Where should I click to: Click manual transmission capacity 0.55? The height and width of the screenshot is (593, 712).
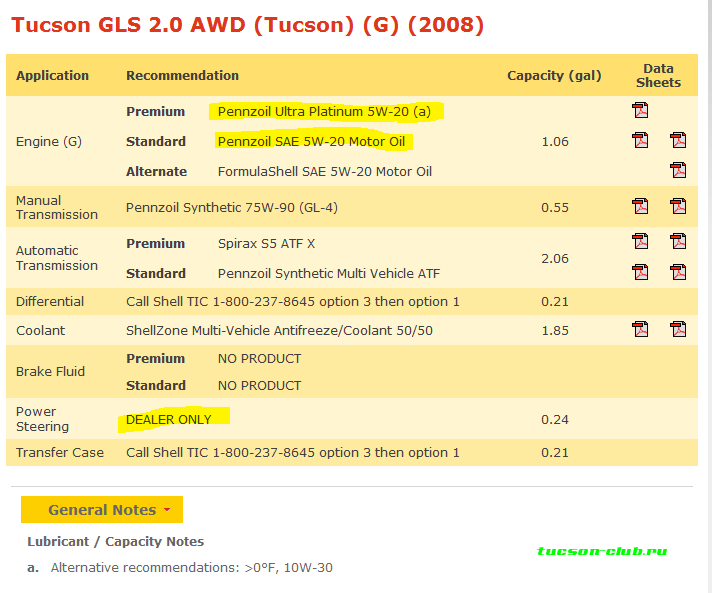tap(555, 208)
